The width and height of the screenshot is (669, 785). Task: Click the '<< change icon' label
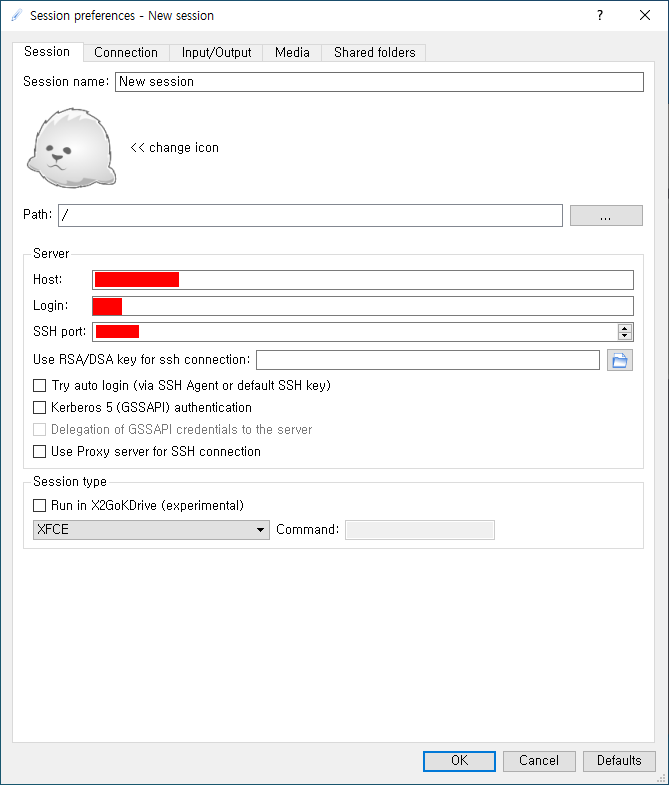click(174, 148)
